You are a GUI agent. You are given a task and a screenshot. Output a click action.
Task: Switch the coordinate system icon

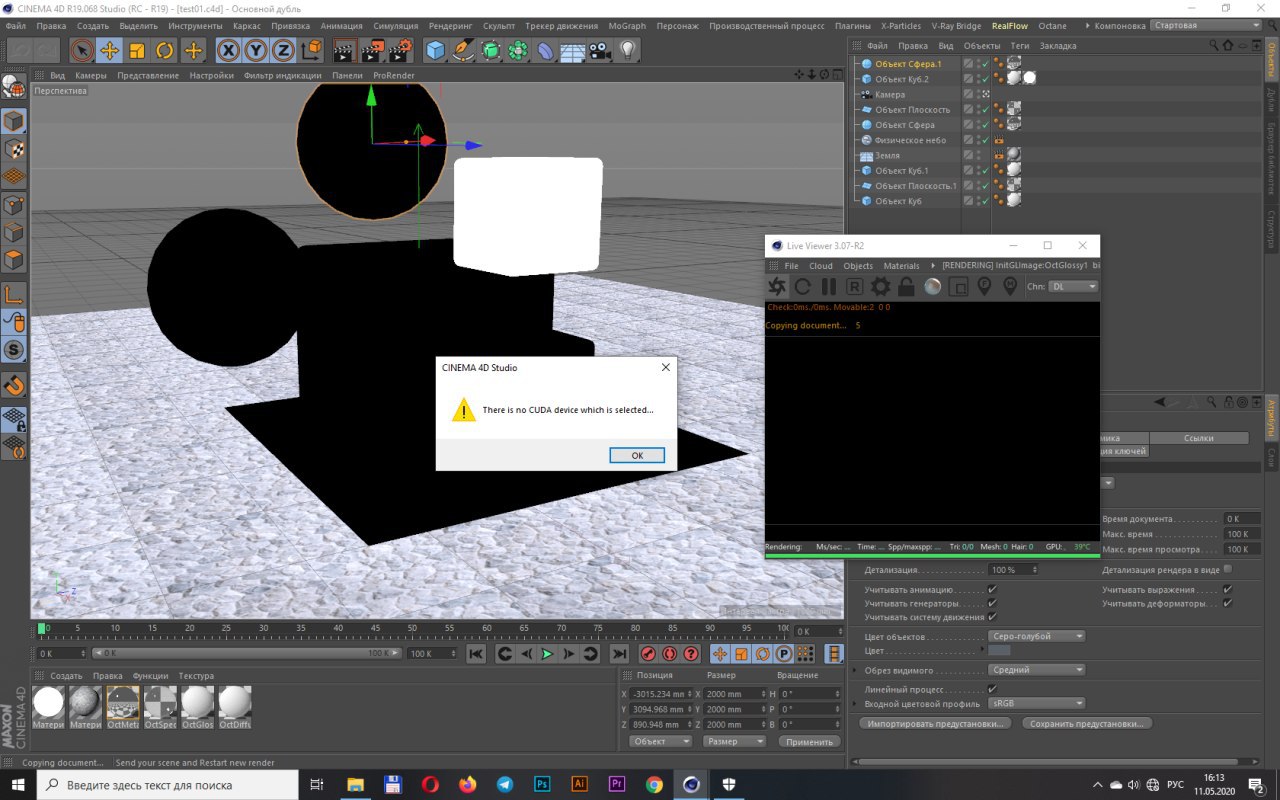[311, 50]
